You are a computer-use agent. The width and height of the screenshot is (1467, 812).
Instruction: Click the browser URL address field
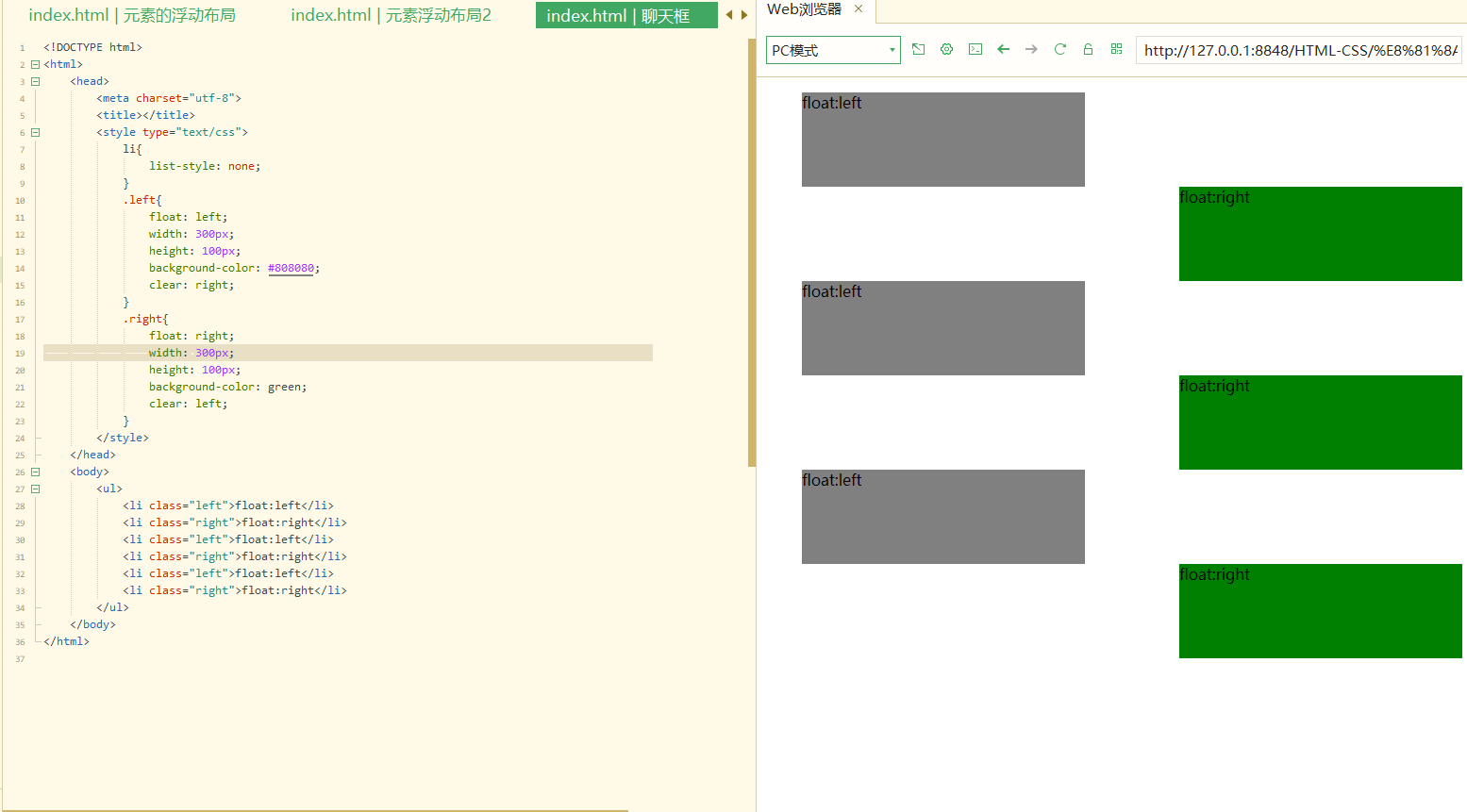coord(1300,50)
